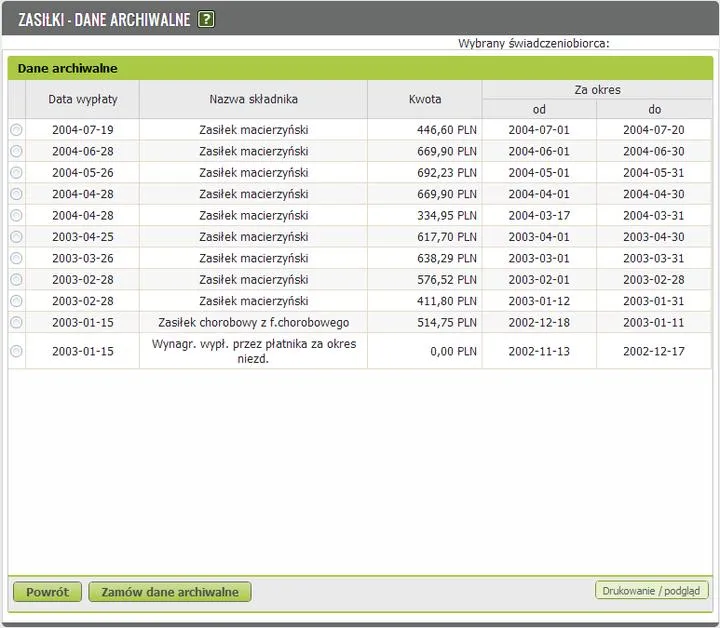This screenshot has width=720, height=628.
Task: Click the Nazwa składnika column header
Action: click(253, 99)
